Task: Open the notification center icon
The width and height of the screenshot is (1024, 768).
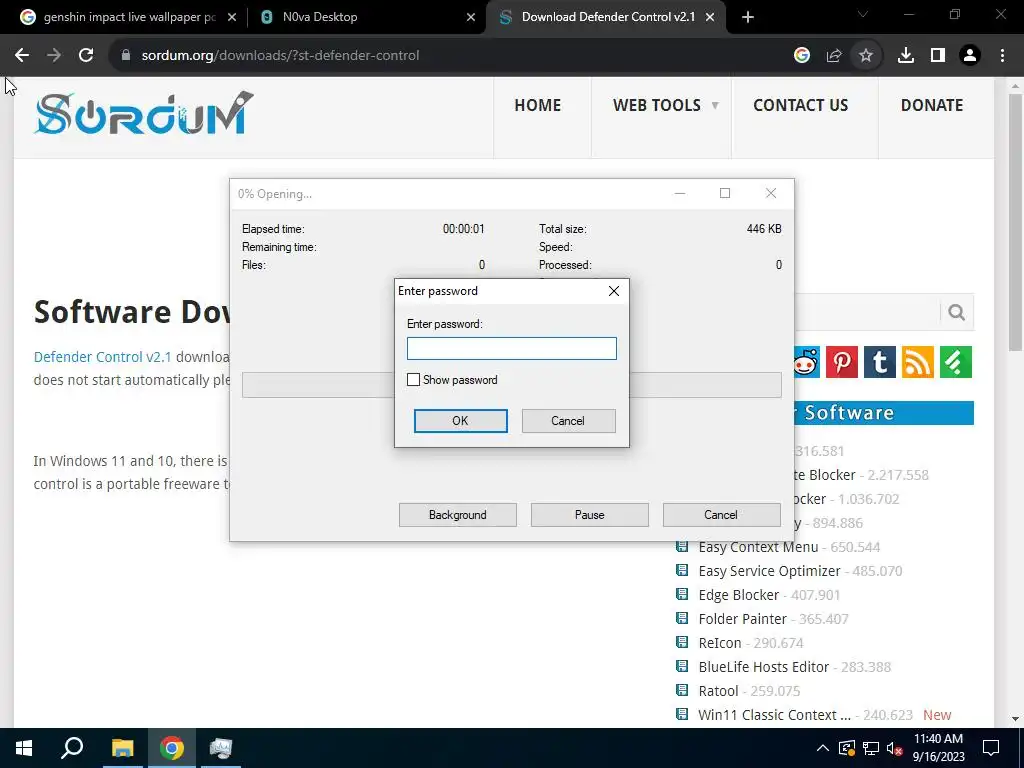Action: pyautogui.click(x=991, y=748)
